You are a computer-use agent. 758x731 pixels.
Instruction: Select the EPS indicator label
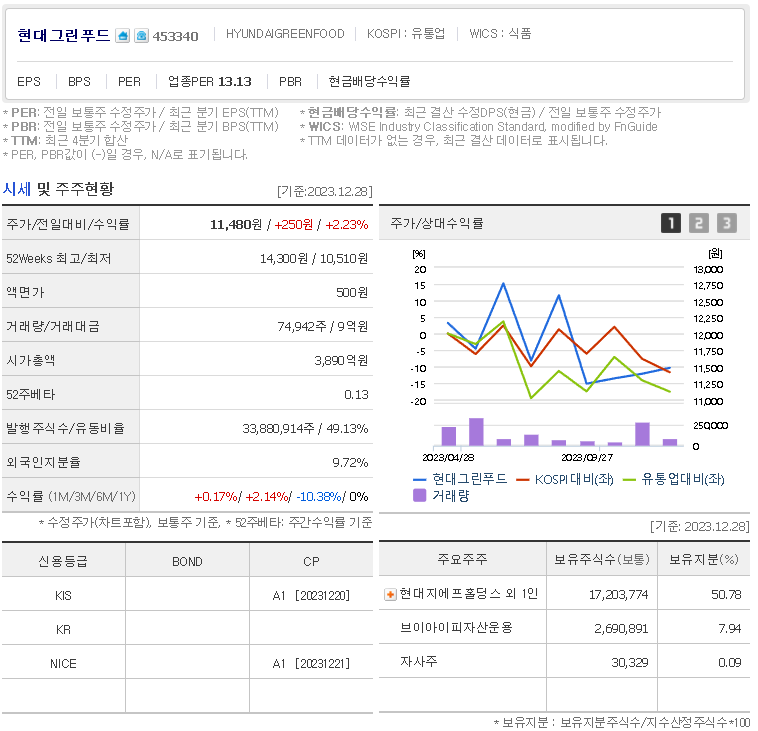tap(29, 82)
